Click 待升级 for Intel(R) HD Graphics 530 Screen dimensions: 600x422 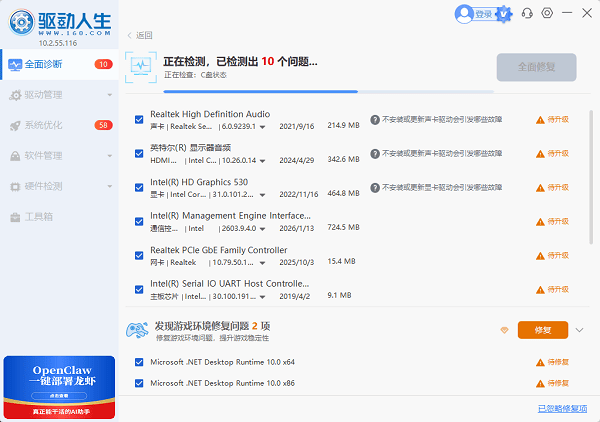(558, 187)
